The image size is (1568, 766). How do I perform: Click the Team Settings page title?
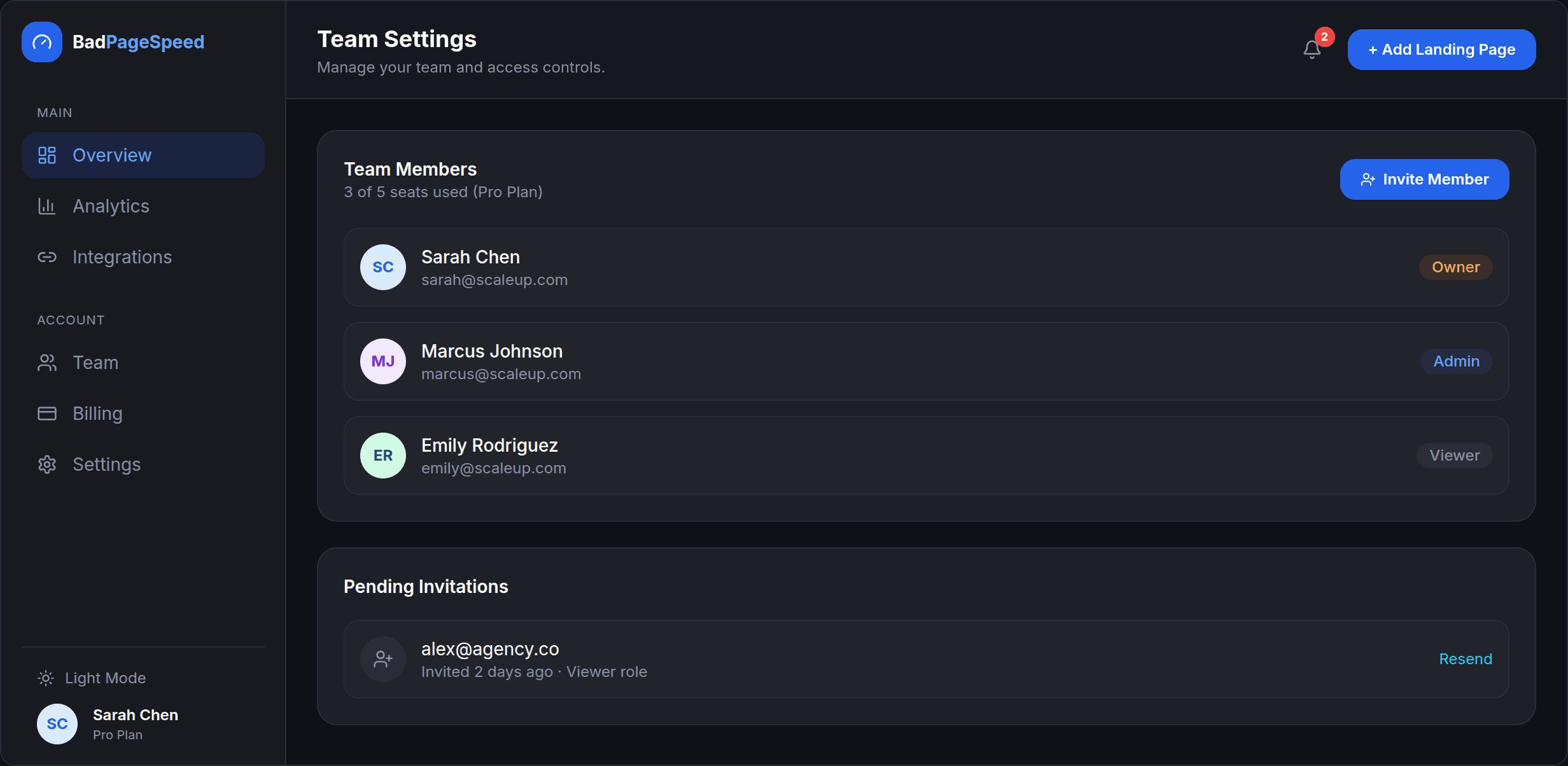coord(396,39)
